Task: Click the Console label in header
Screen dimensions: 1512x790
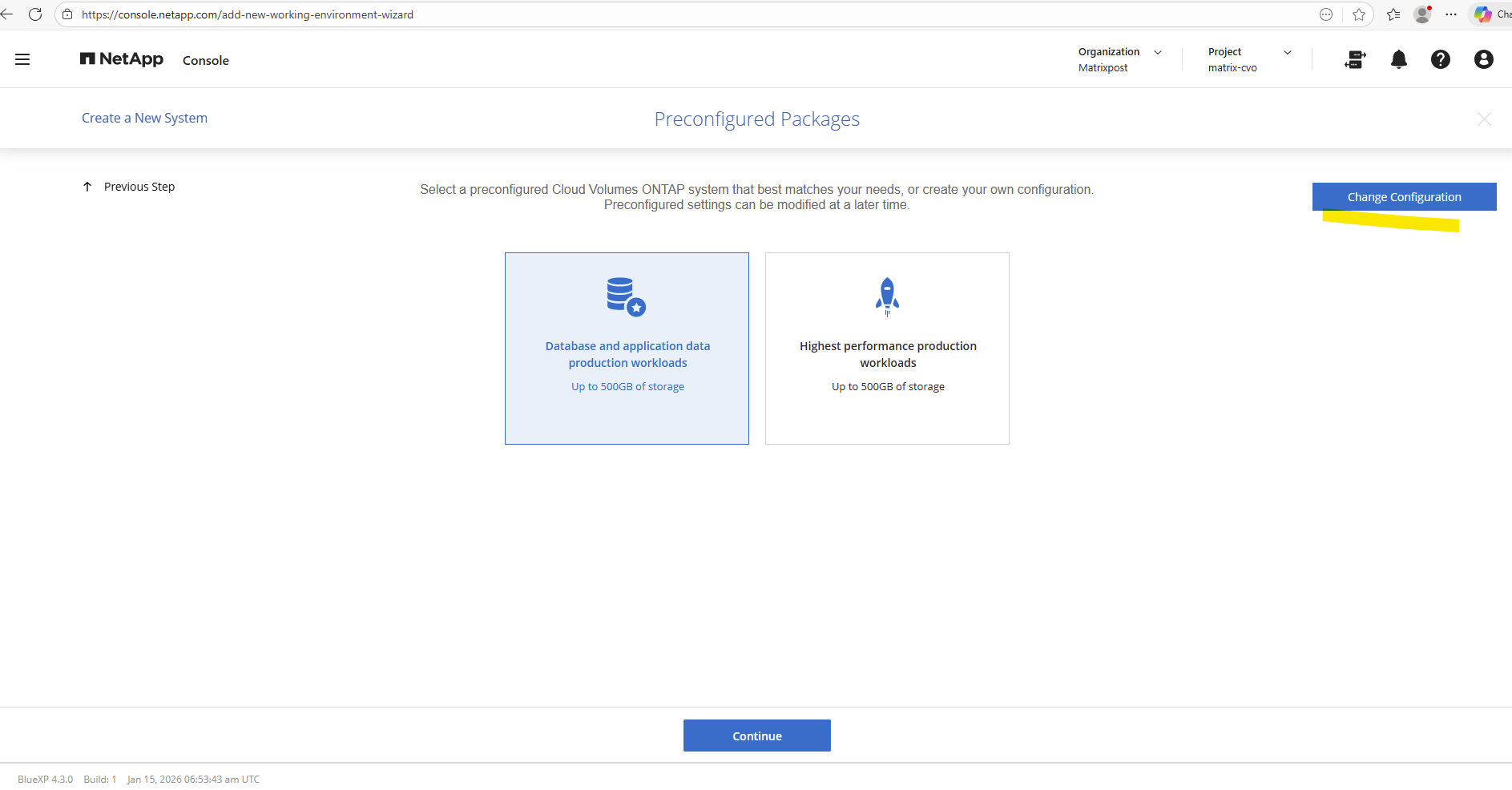Action: click(206, 60)
